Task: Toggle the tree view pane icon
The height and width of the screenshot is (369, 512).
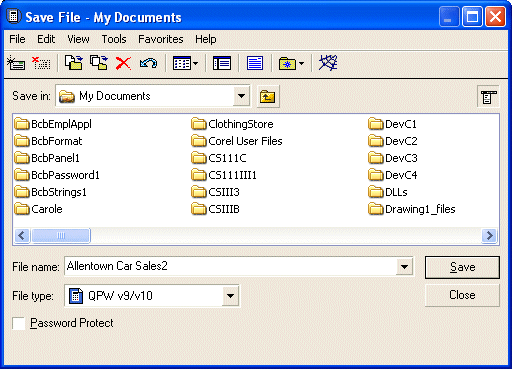Action: tap(222, 63)
